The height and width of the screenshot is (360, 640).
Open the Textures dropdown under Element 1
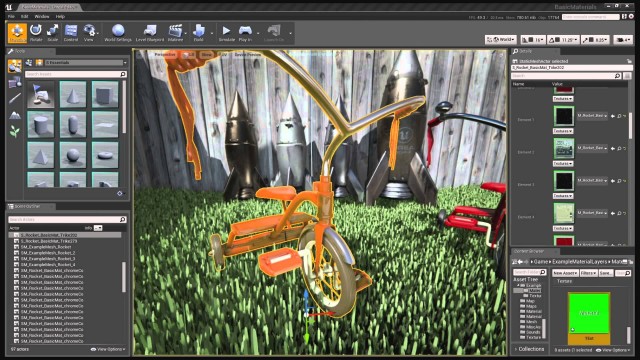tap(563, 131)
